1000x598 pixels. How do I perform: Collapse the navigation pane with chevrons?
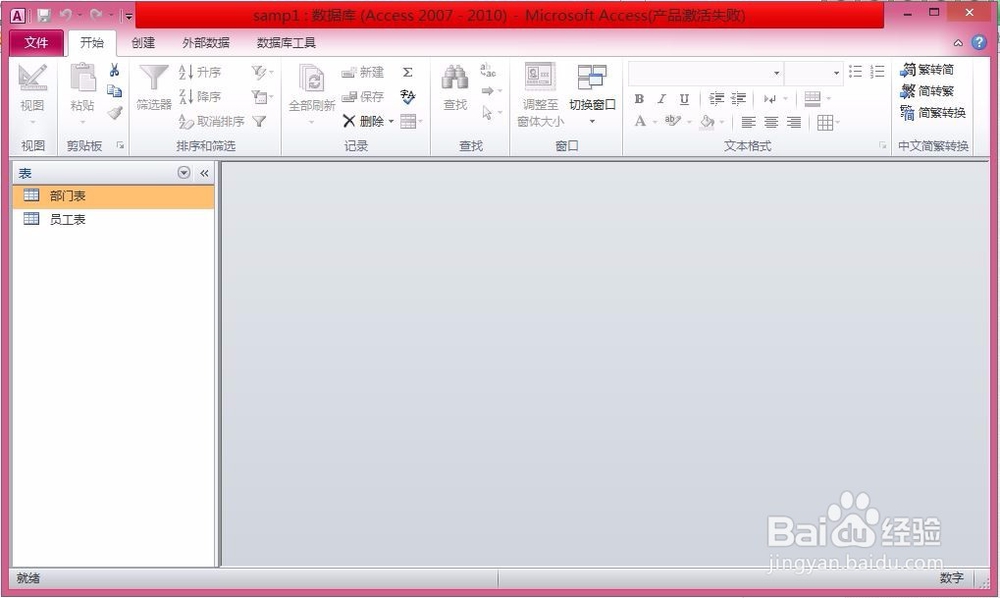(204, 173)
